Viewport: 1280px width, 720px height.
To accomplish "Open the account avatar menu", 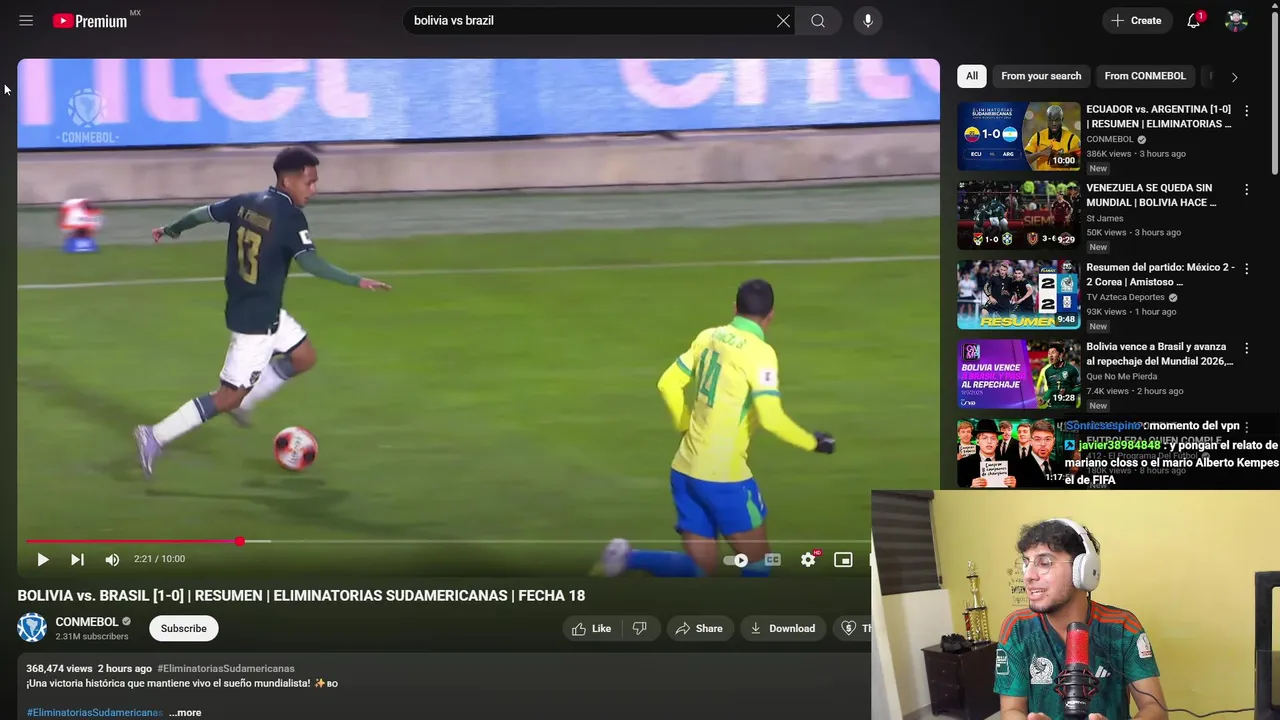I will pos(1236,20).
